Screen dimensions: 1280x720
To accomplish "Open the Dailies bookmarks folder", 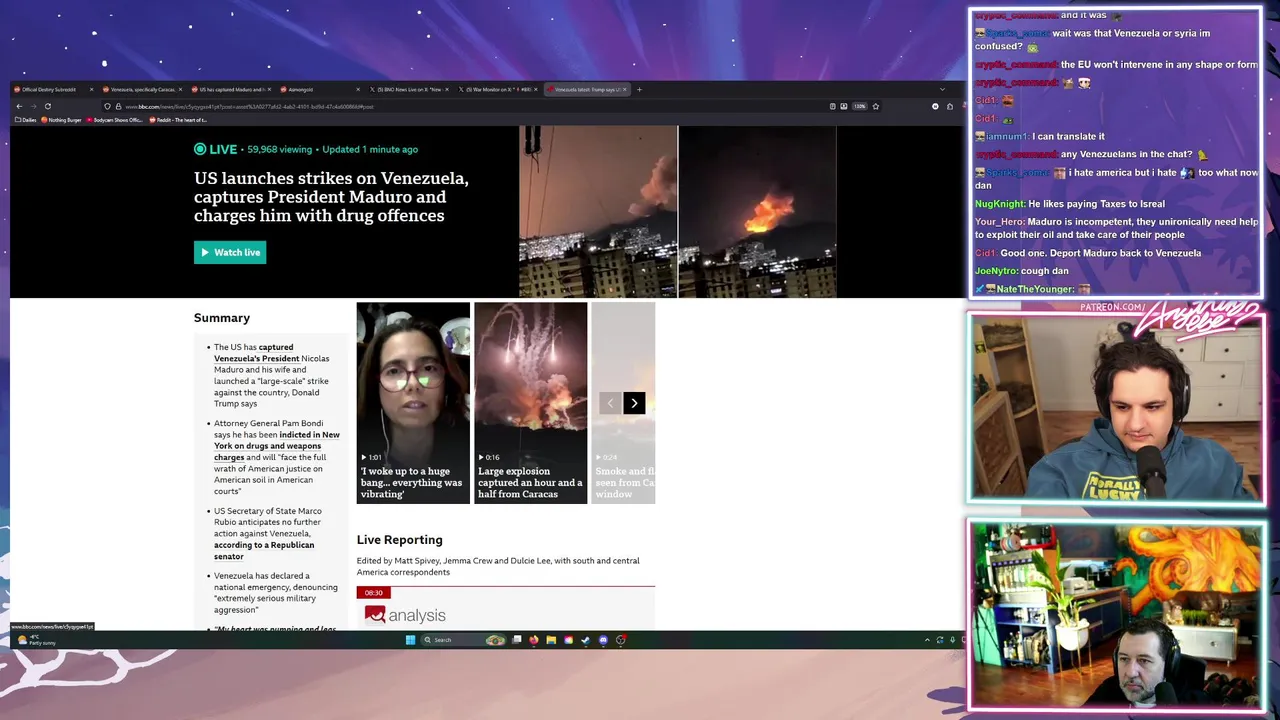I will [x=25, y=120].
